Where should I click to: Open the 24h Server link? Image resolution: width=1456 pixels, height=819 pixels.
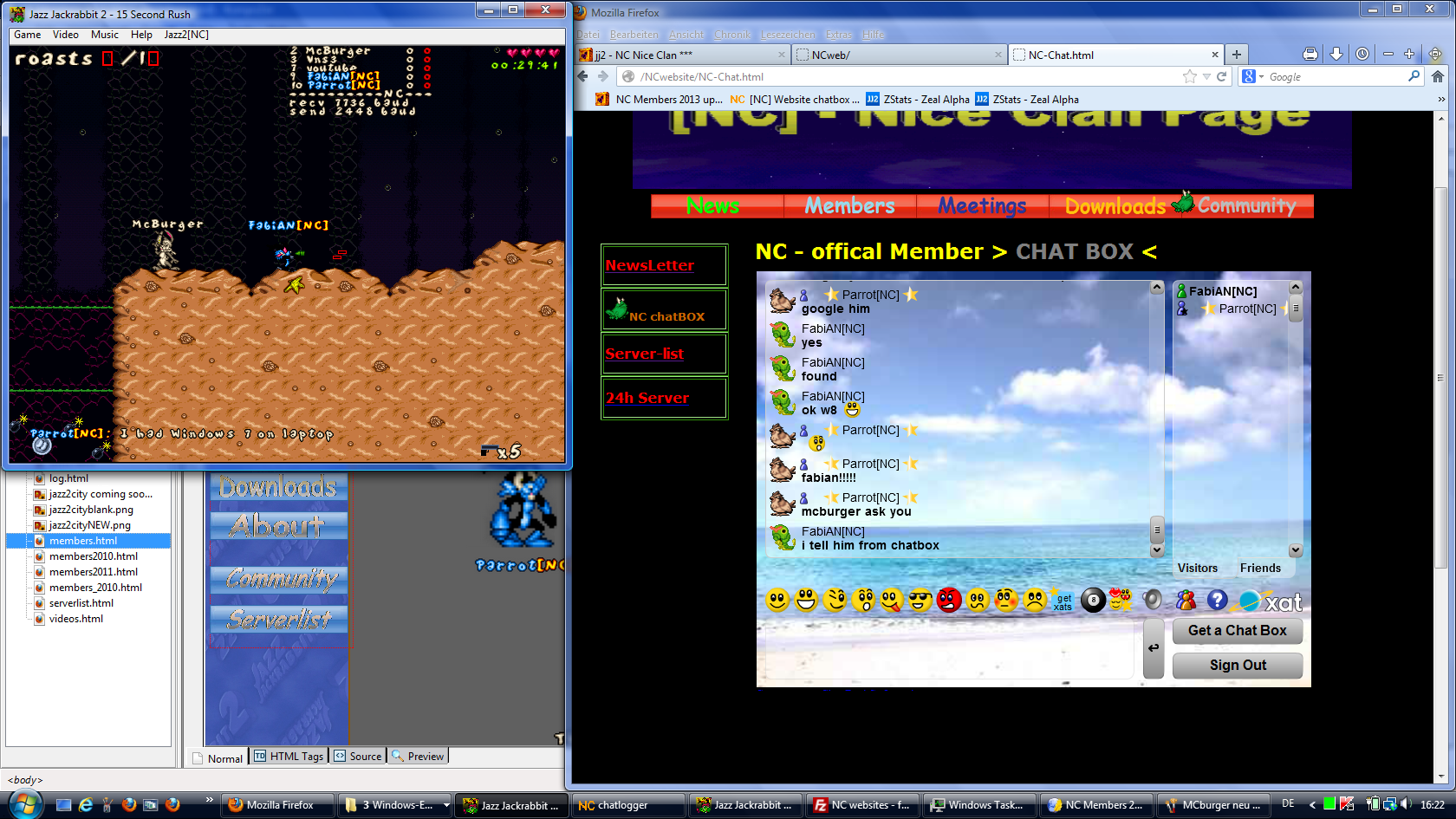click(647, 398)
